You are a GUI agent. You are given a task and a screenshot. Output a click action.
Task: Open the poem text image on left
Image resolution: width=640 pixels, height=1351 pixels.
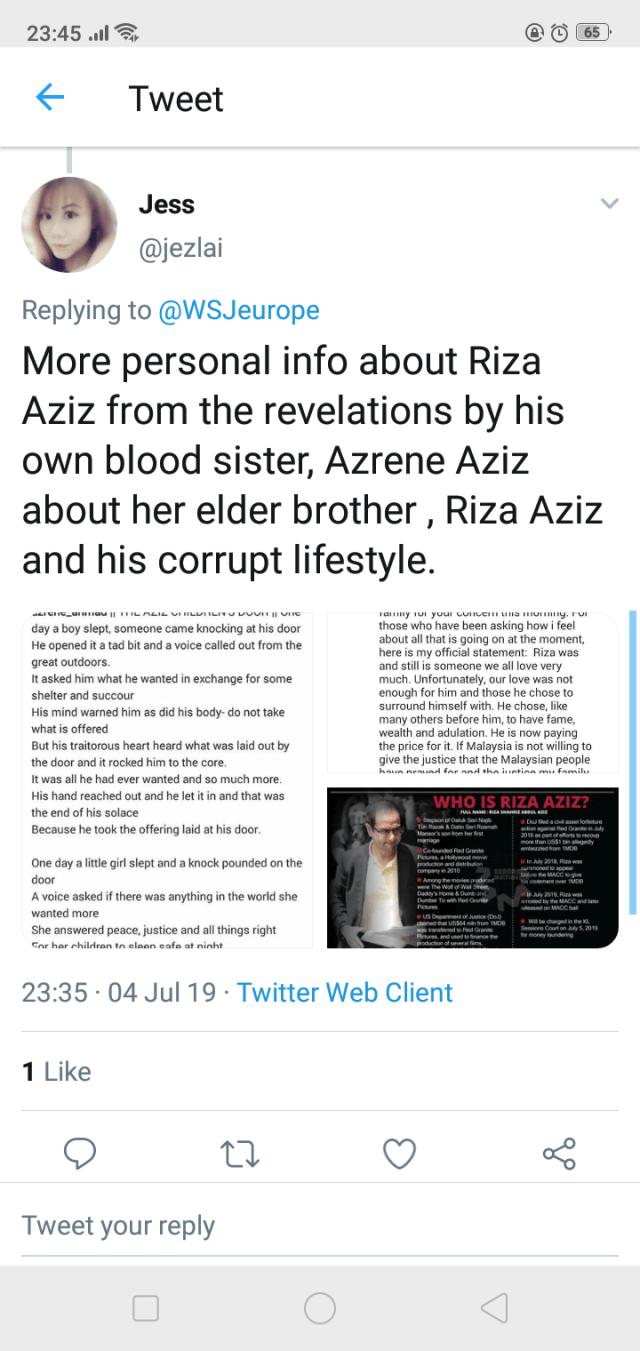click(167, 779)
